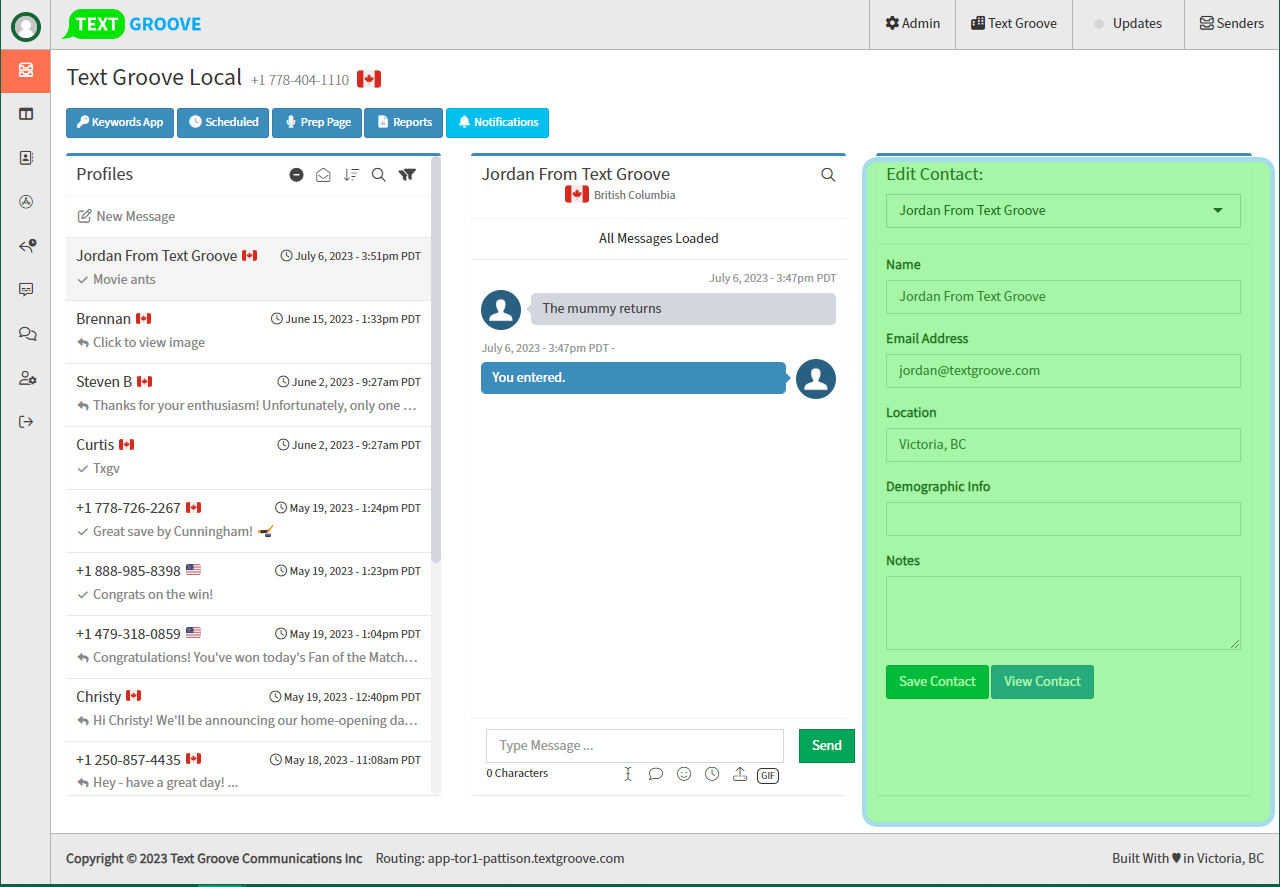Click the Location input field

pos(1063,445)
